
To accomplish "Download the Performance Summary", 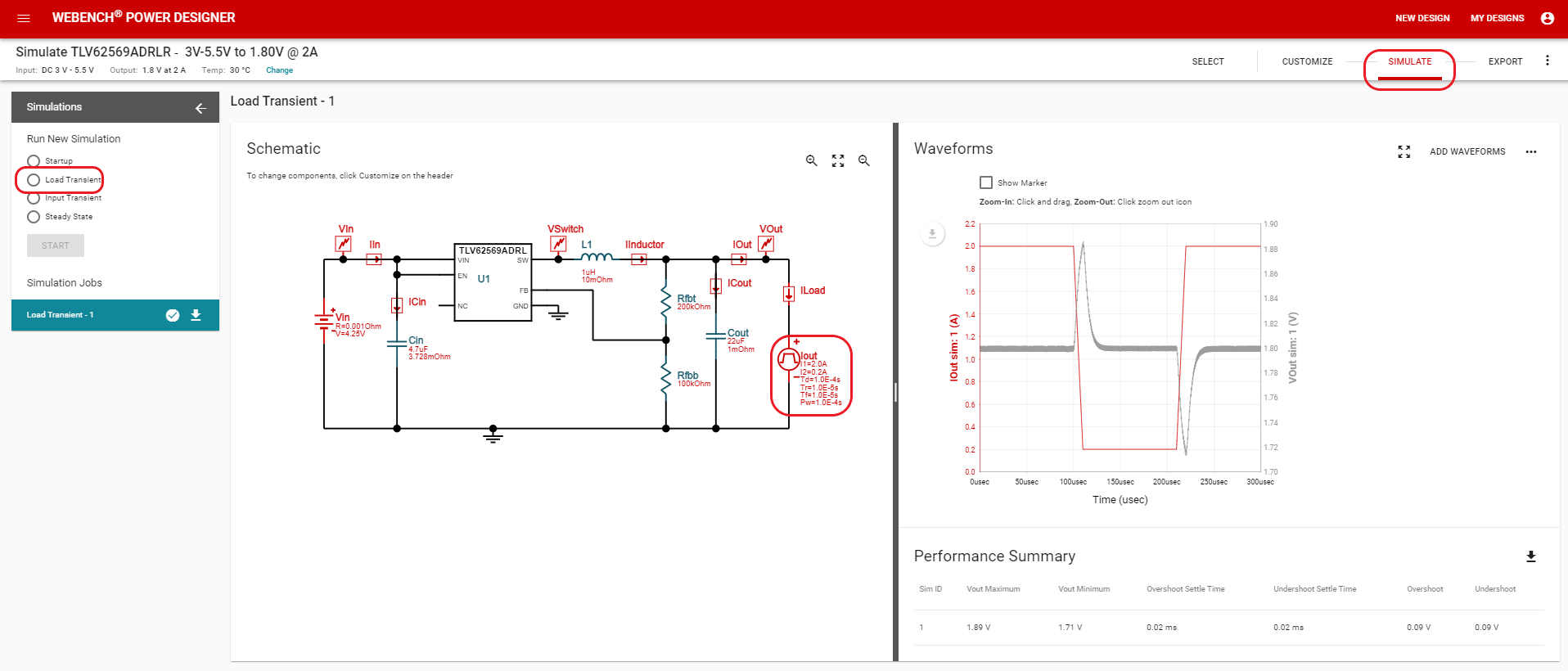I will coord(1531,556).
